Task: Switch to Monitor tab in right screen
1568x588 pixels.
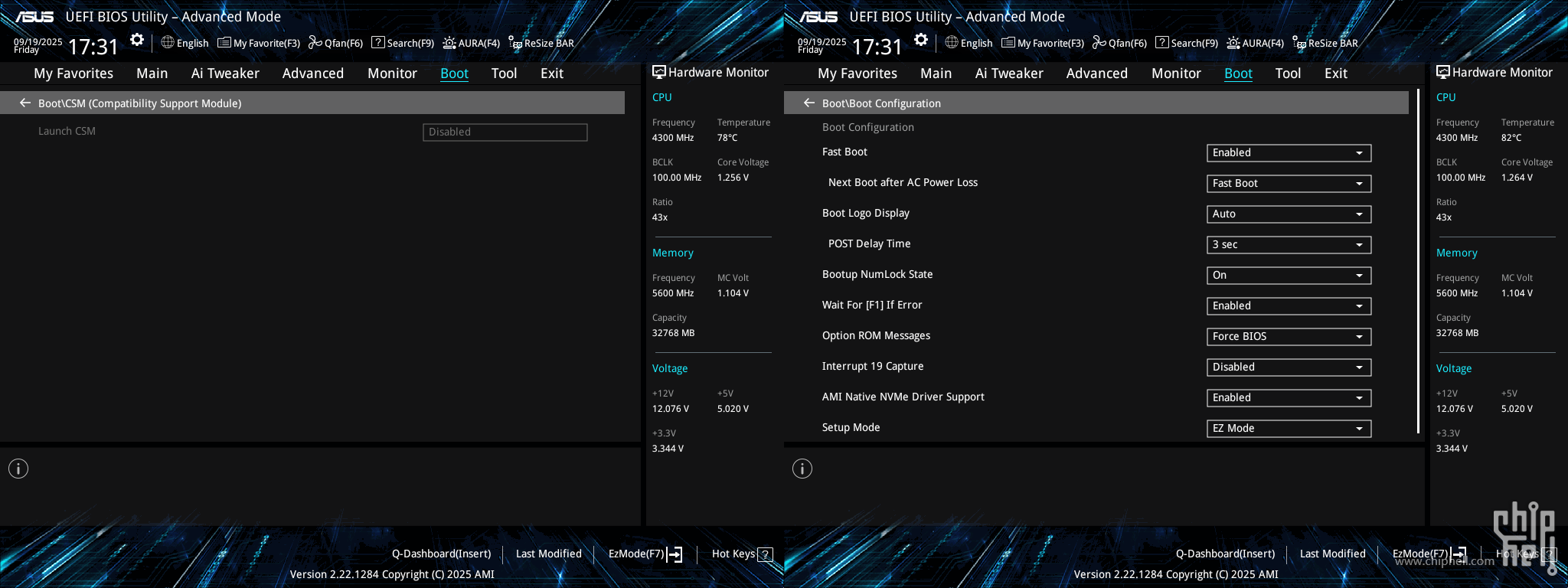Action: (1176, 73)
